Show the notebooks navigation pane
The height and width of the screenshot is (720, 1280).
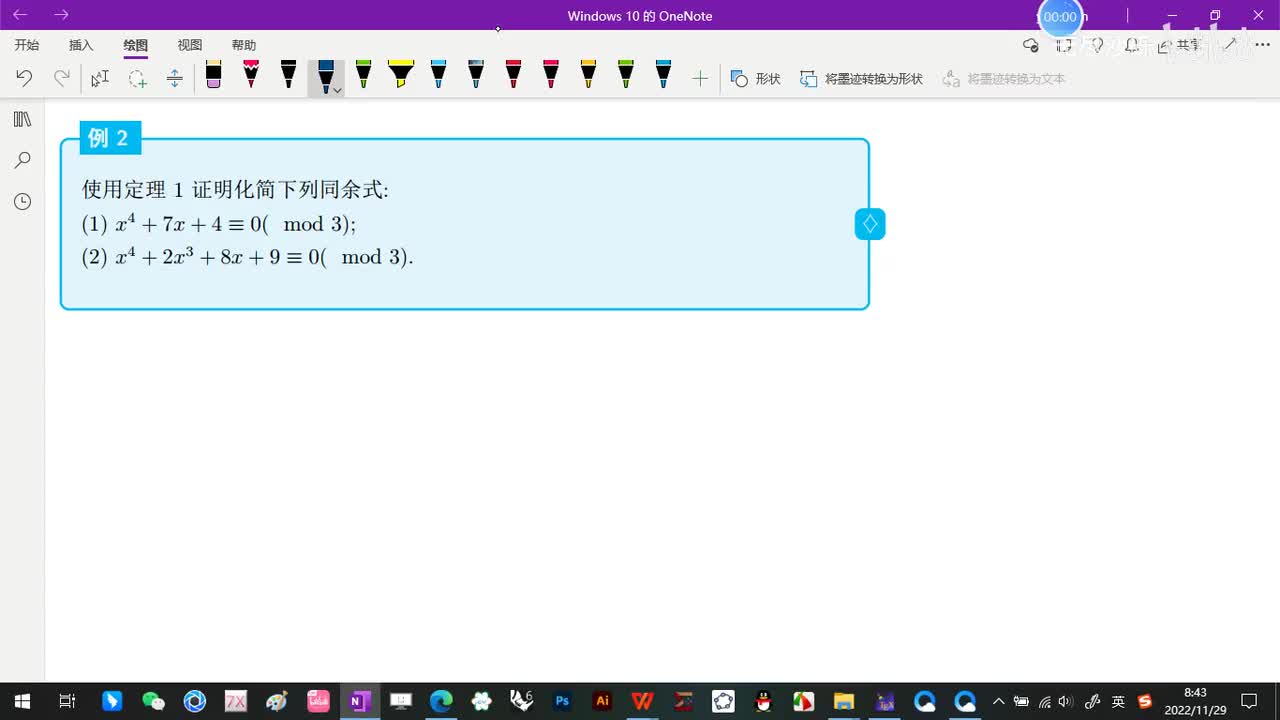tap(22, 120)
